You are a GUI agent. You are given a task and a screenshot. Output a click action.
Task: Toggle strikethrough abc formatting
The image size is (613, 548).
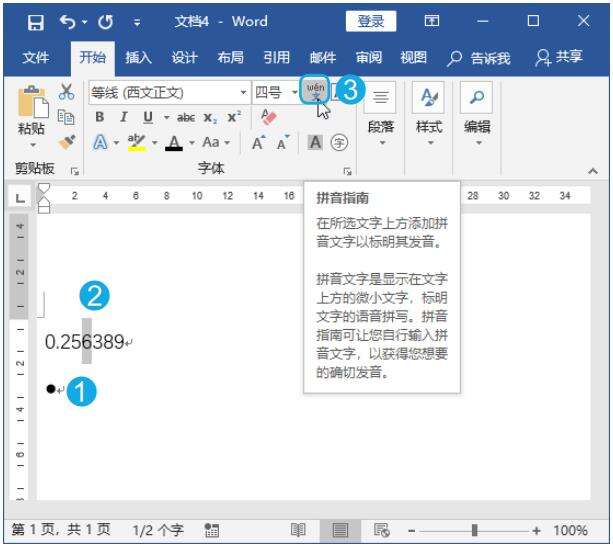click(x=186, y=117)
